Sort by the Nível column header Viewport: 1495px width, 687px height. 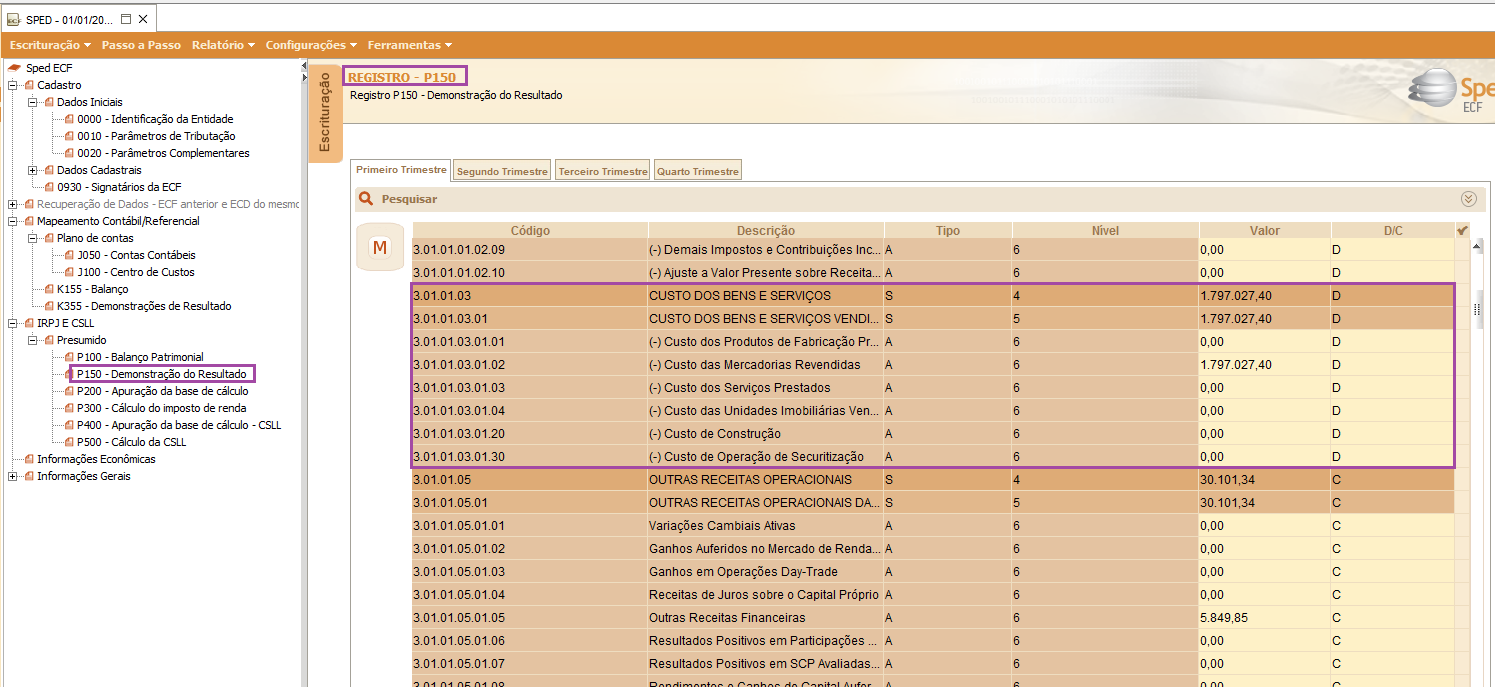pos(1105,231)
